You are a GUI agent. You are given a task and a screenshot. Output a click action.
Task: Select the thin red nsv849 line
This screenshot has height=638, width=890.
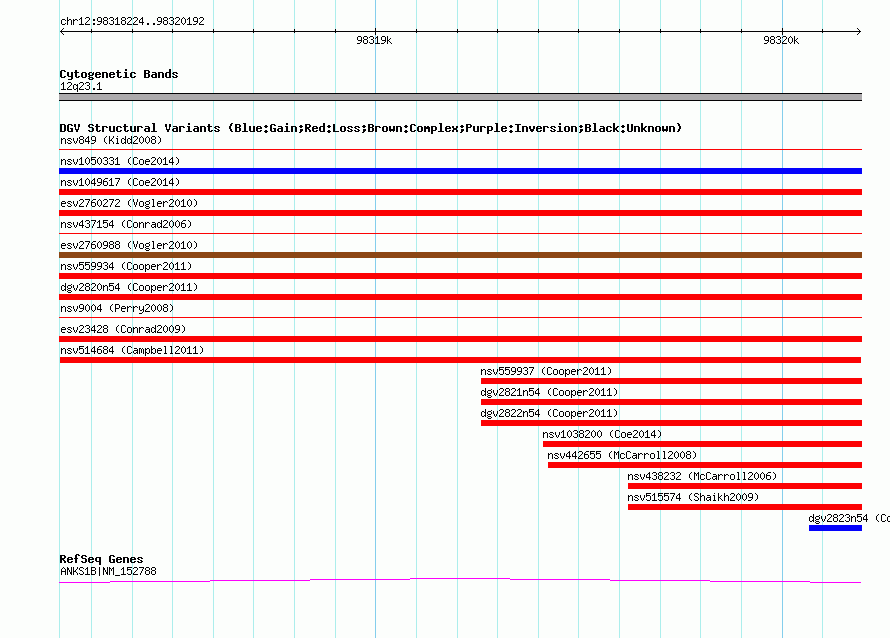460,150
